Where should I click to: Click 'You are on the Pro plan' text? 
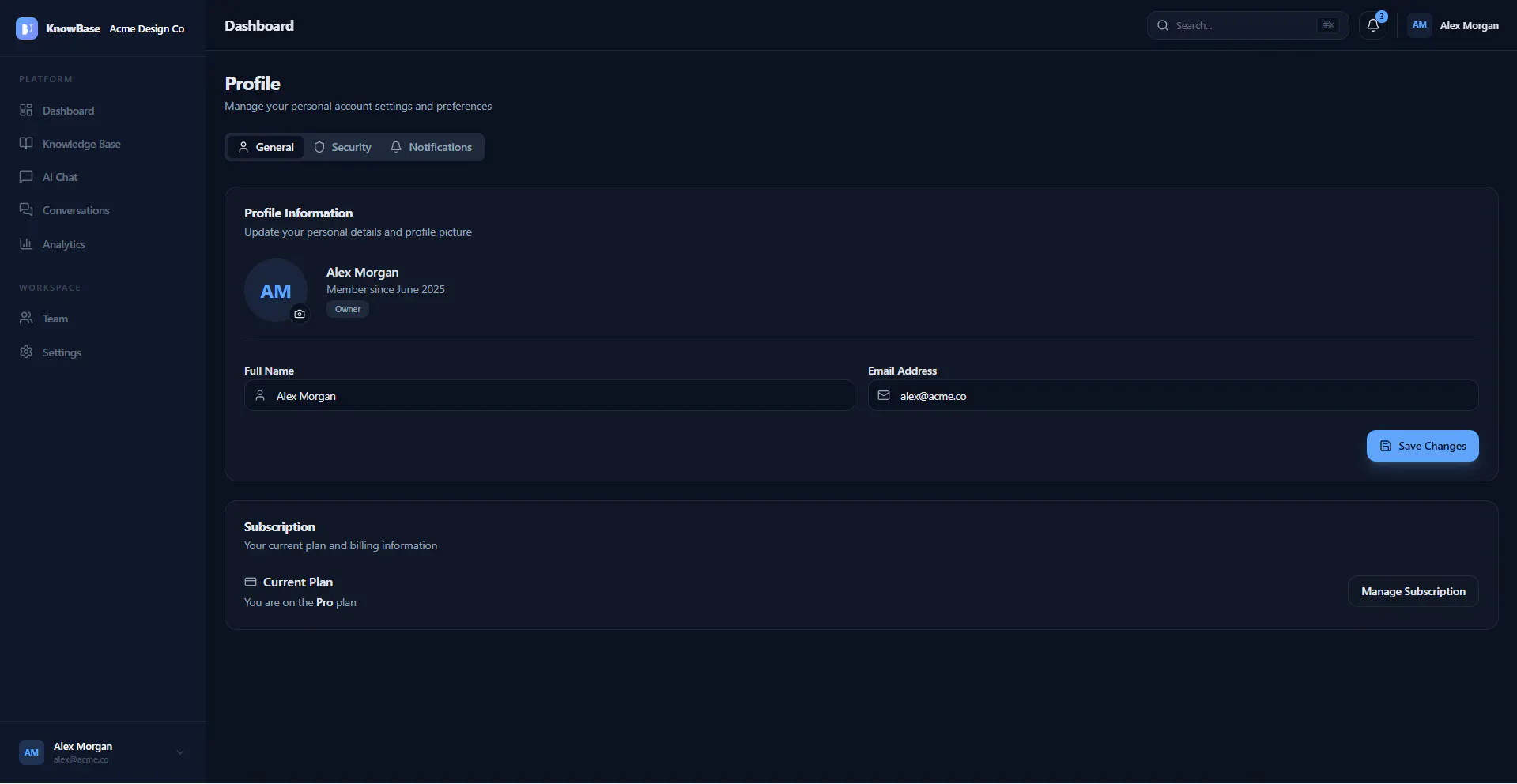pyautogui.click(x=300, y=602)
